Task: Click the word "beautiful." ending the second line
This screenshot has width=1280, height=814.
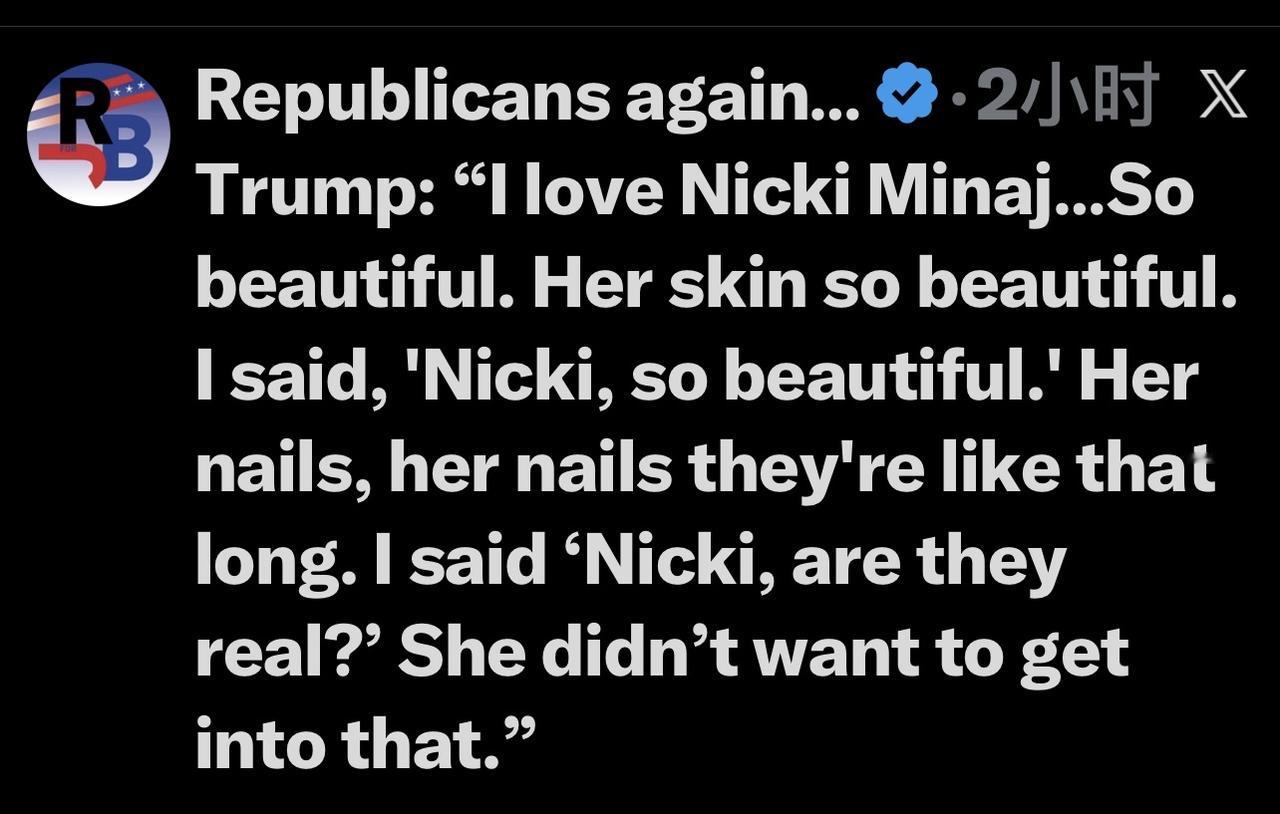Action: tap(1075, 285)
